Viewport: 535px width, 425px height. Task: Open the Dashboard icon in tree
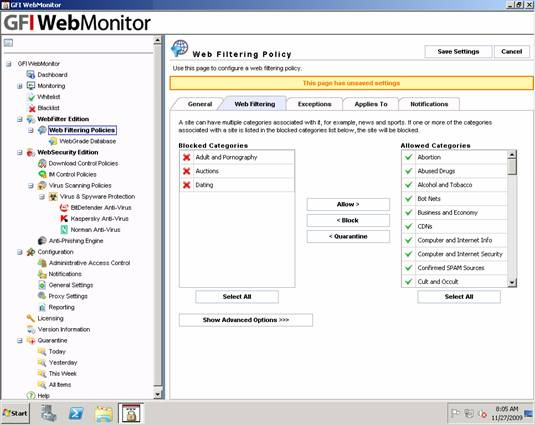[x=31, y=74]
